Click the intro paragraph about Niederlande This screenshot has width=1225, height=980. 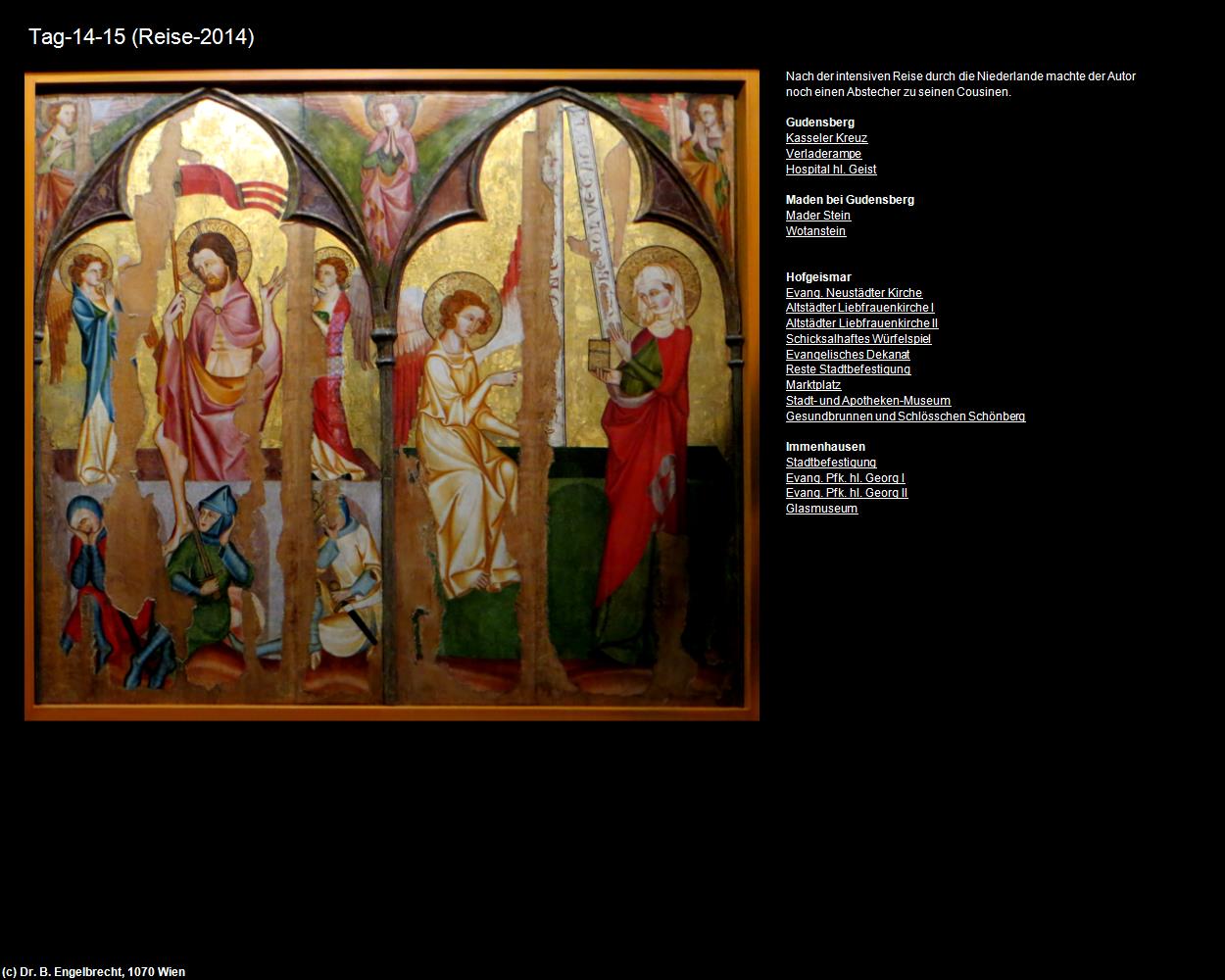point(960,84)
